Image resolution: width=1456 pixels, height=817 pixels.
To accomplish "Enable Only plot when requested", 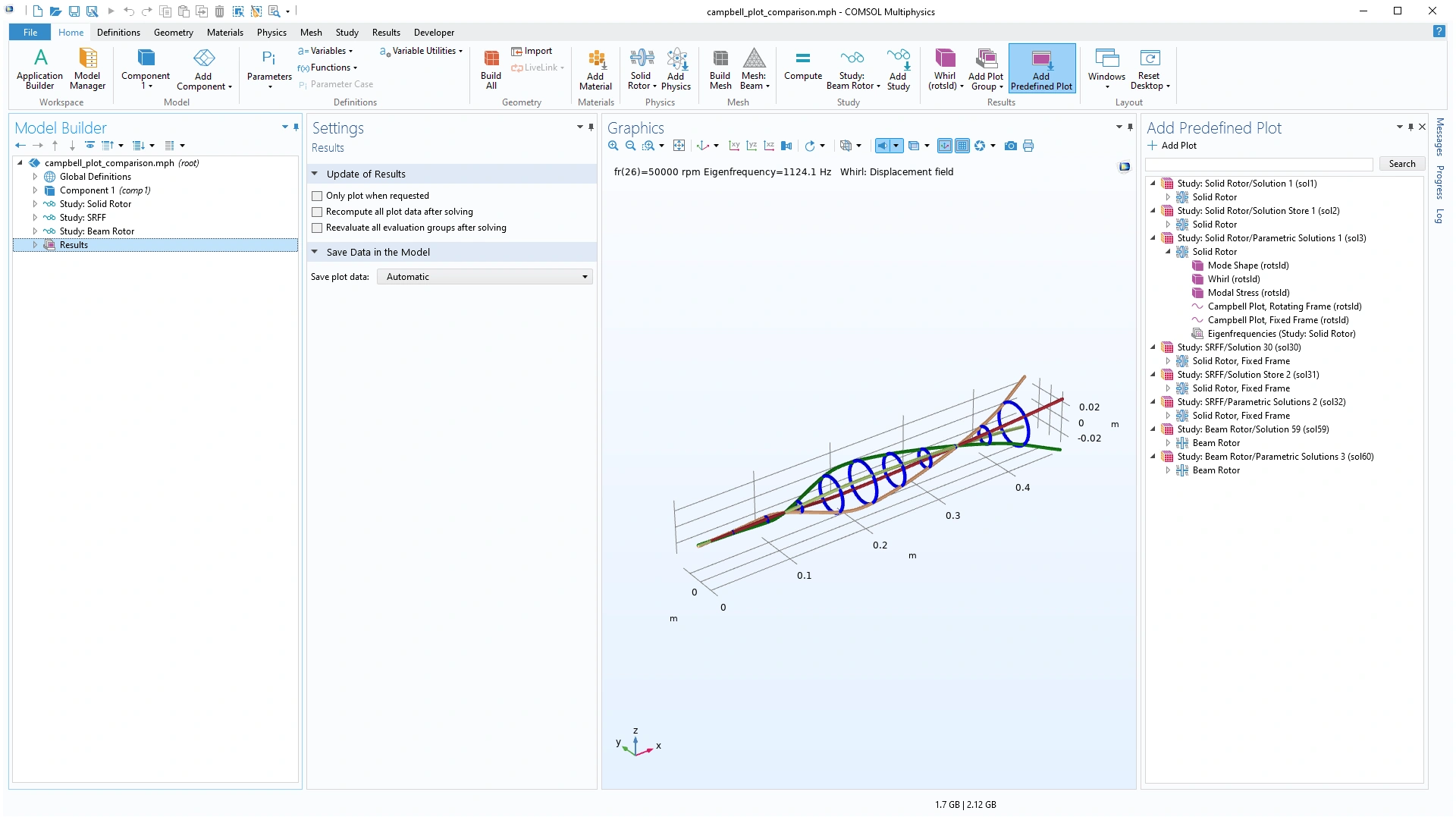I will (x=318, y=196).
